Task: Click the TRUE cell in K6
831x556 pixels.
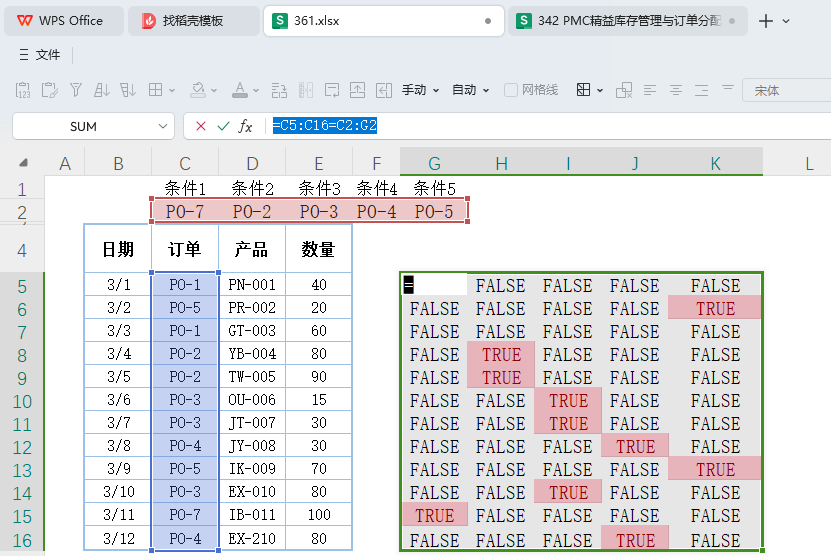Action: coord(715,308)
